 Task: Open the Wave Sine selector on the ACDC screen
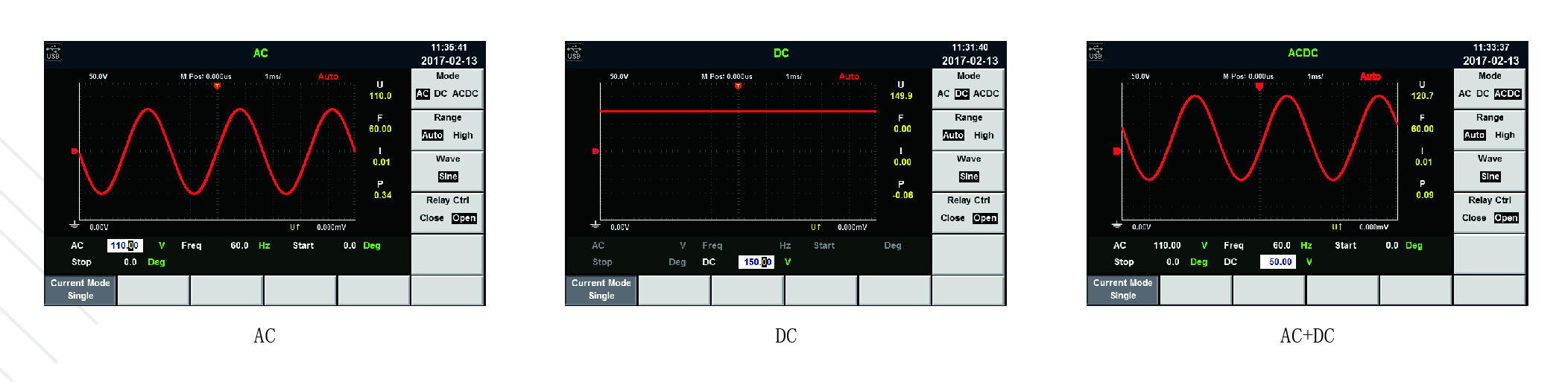pyautogui.click(x=1490, y=176)
